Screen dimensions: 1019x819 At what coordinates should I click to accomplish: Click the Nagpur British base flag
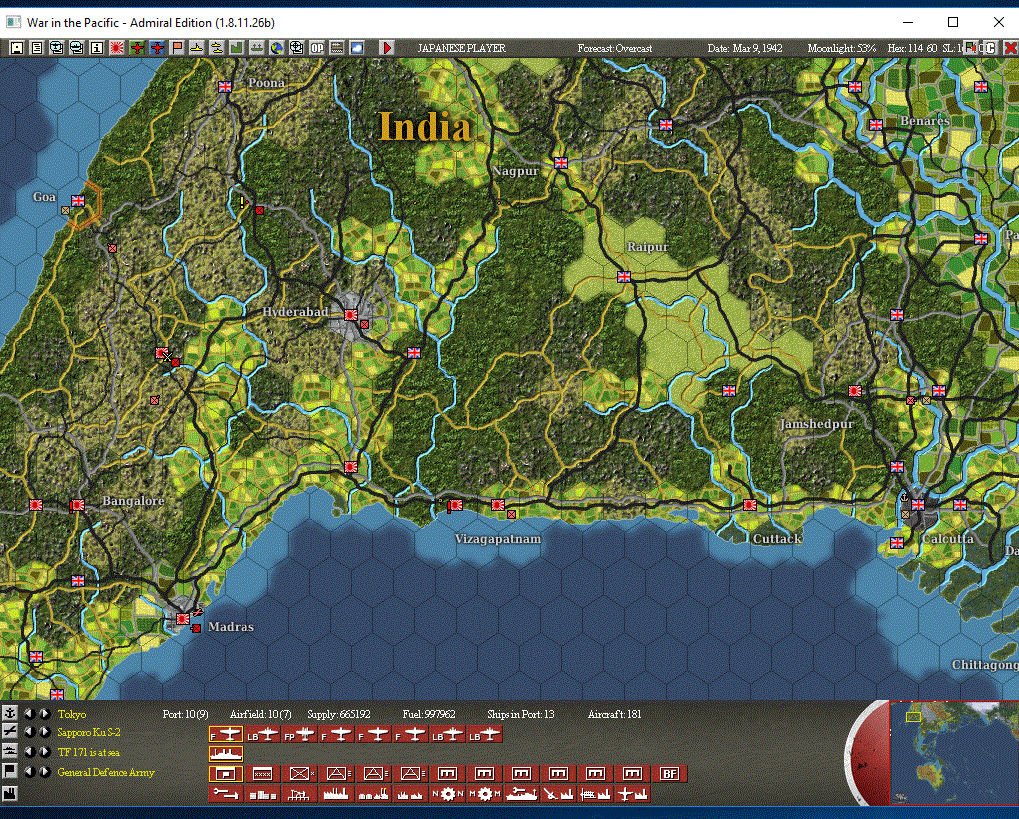click(561, 162)
